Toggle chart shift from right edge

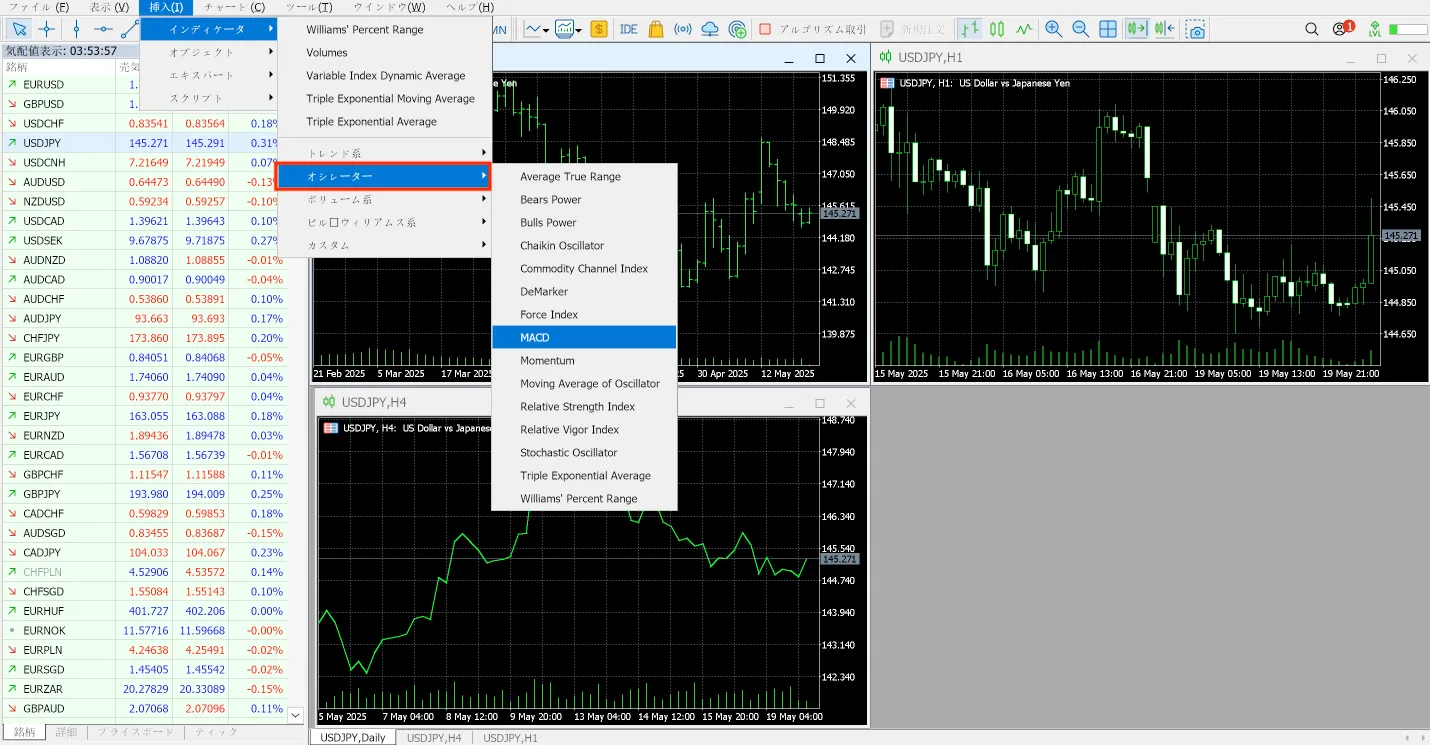(1164, 29)
